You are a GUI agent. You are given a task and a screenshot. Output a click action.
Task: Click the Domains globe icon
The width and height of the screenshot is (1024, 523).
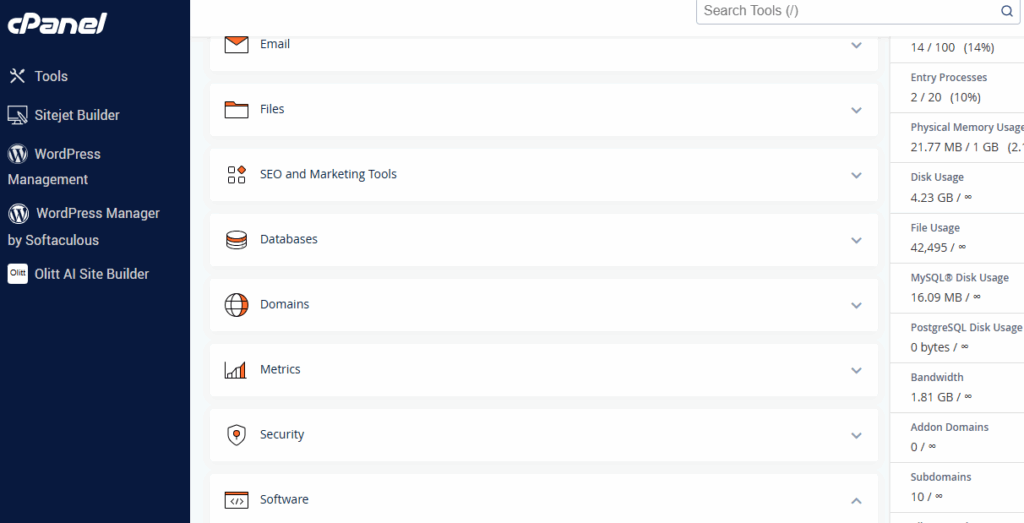point(236,305)
